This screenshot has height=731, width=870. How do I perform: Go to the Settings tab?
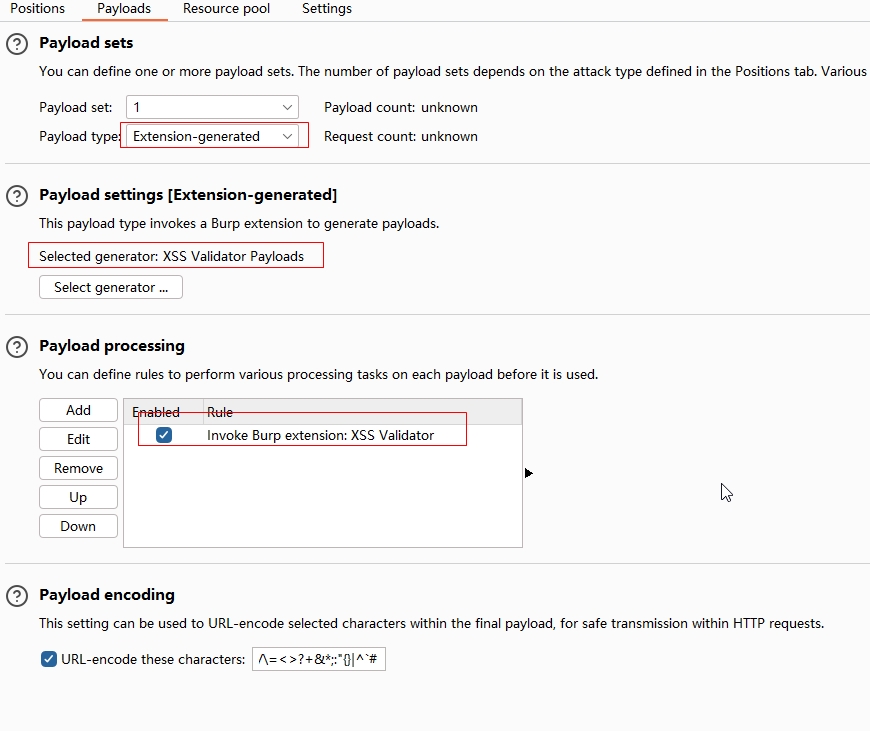326,9
